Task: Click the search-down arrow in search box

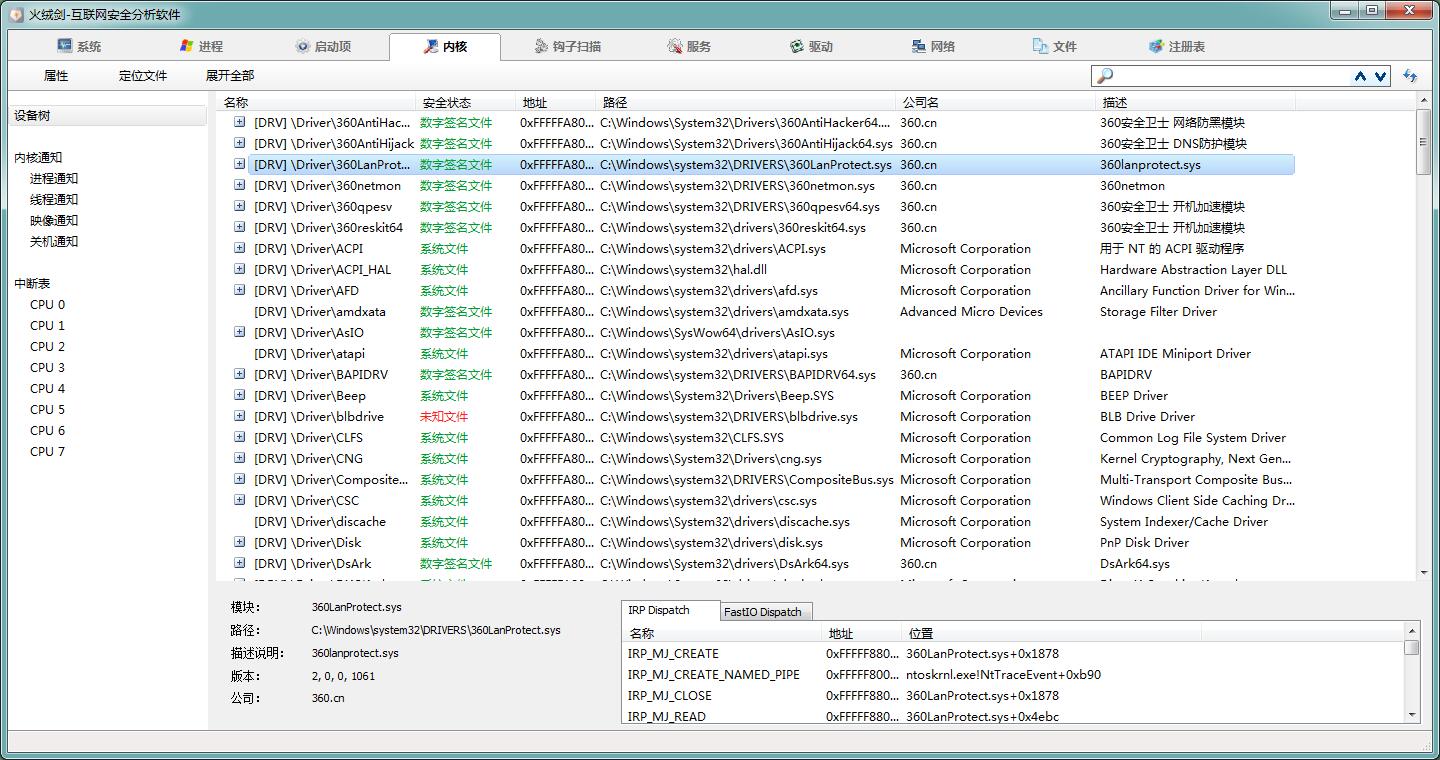Action: pos(1381,76)
